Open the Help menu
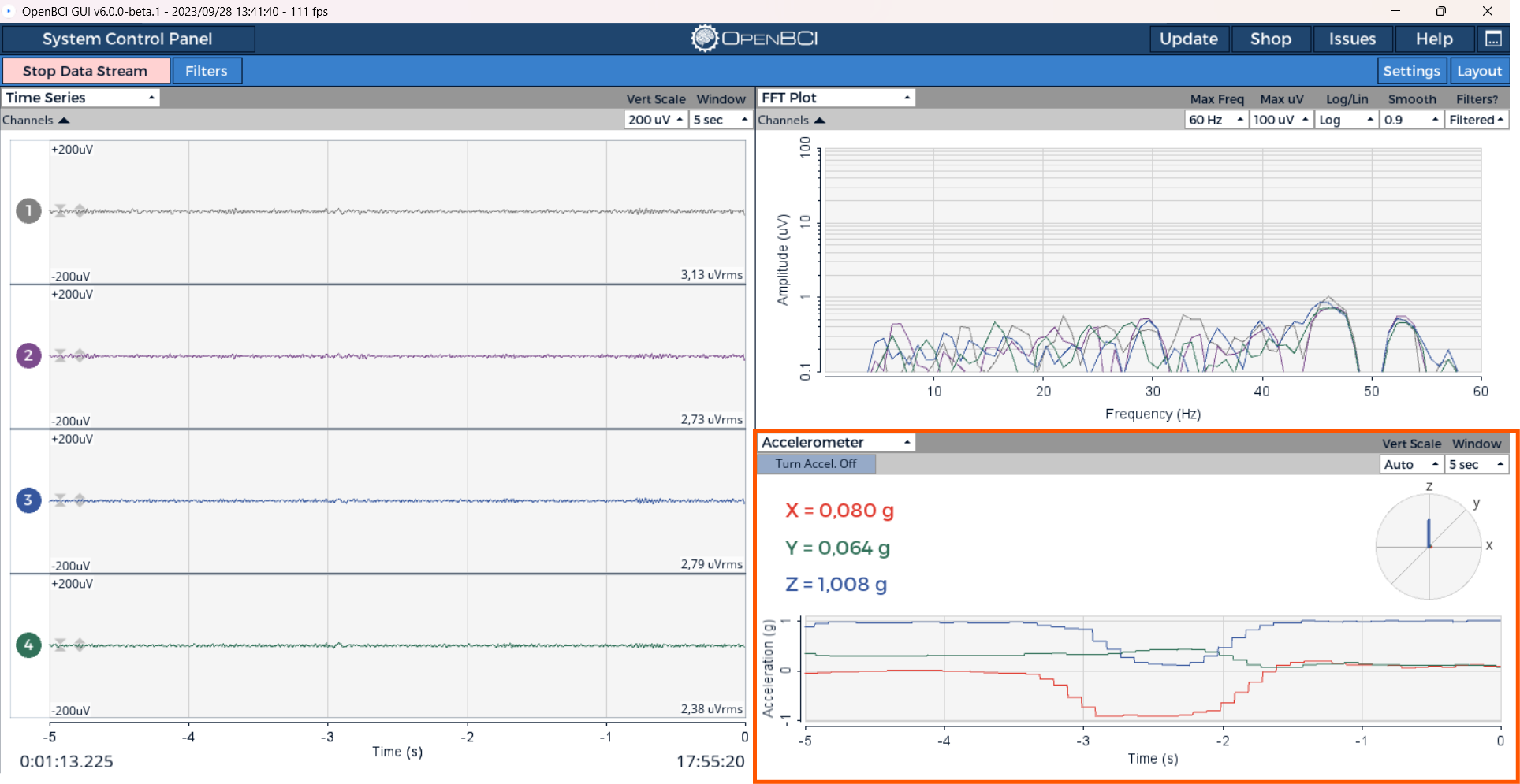Viewport: 1520px width, 784px height. (1435, 39)
